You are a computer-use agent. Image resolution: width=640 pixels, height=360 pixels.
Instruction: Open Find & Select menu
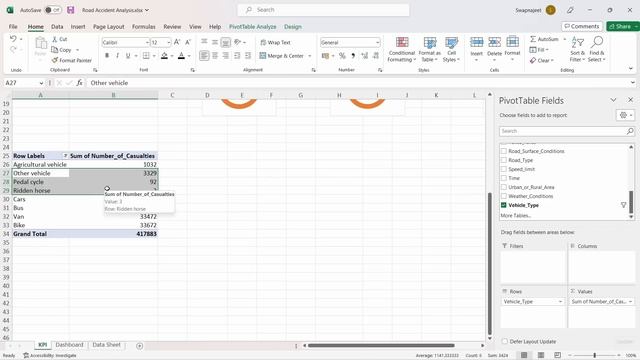pyautogui.click(x=597, y=49)
